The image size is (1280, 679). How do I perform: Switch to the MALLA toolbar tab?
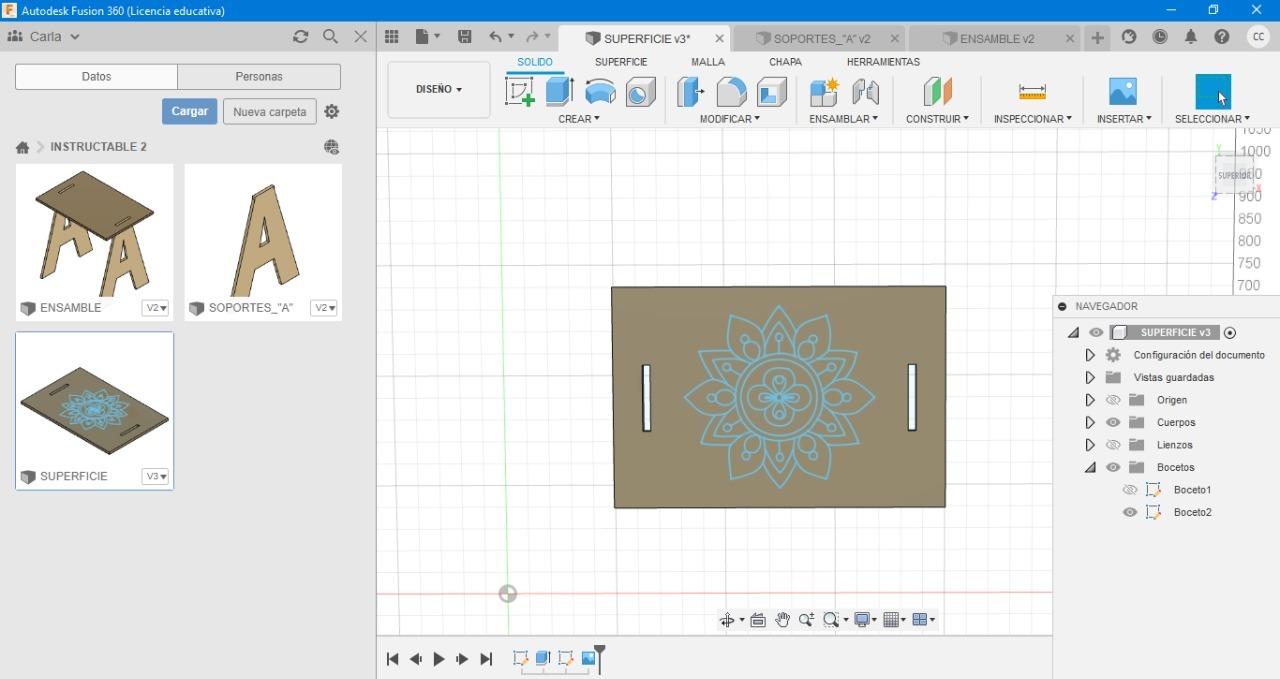(x=708, y=62)
